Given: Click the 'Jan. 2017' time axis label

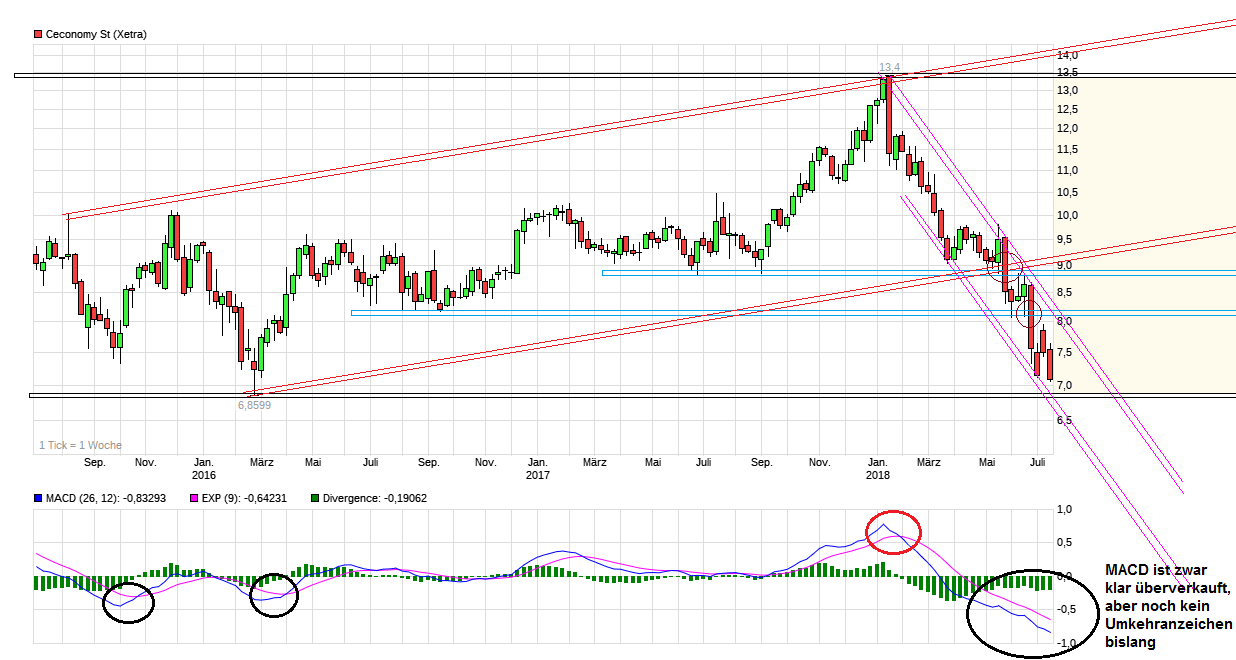Looking at the screenshot, I should 537,468.
